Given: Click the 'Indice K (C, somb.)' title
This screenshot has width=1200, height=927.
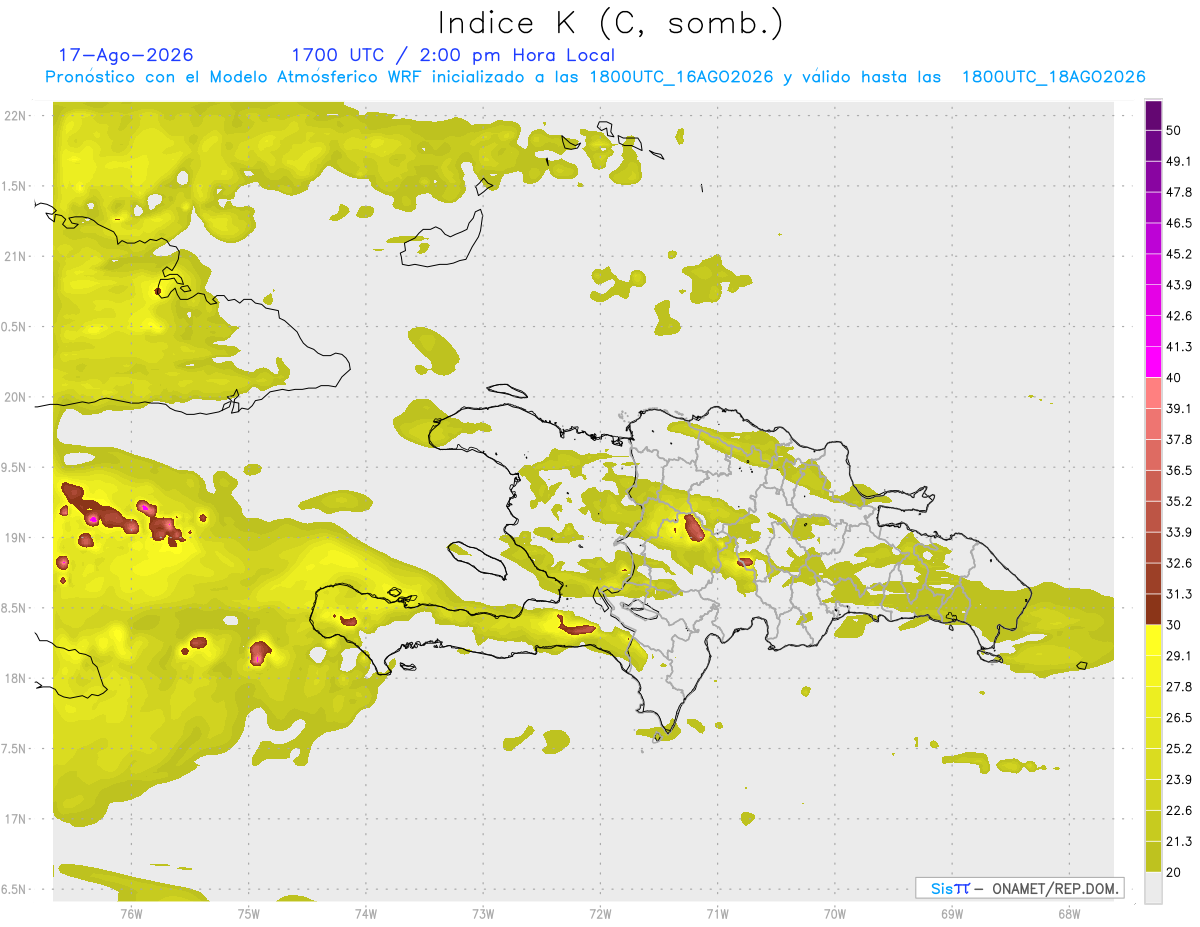Looking at the screenshot, I should pos(610,23).
